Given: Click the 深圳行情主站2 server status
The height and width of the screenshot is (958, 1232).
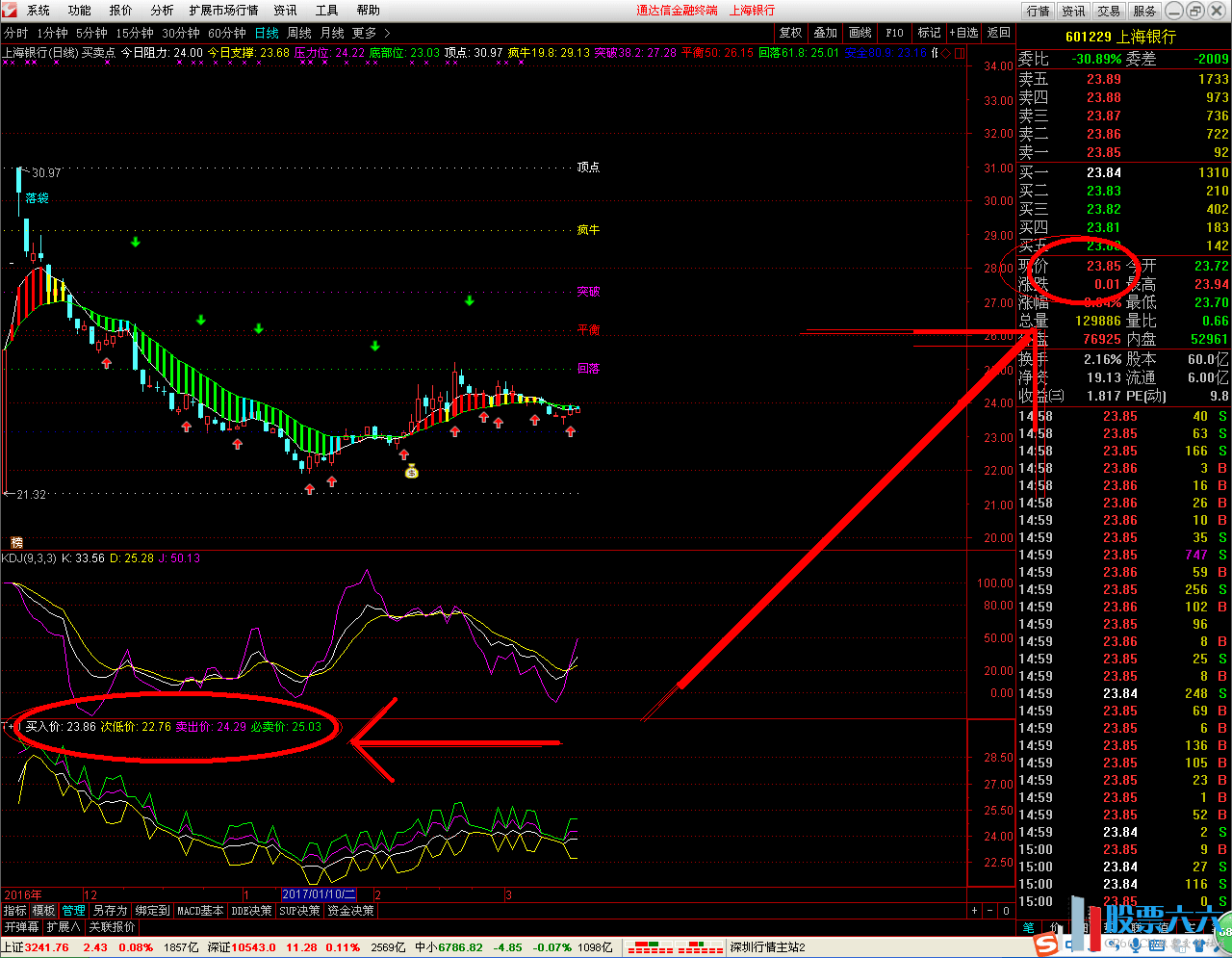Looking at the screenshot, I should (767, 947).
